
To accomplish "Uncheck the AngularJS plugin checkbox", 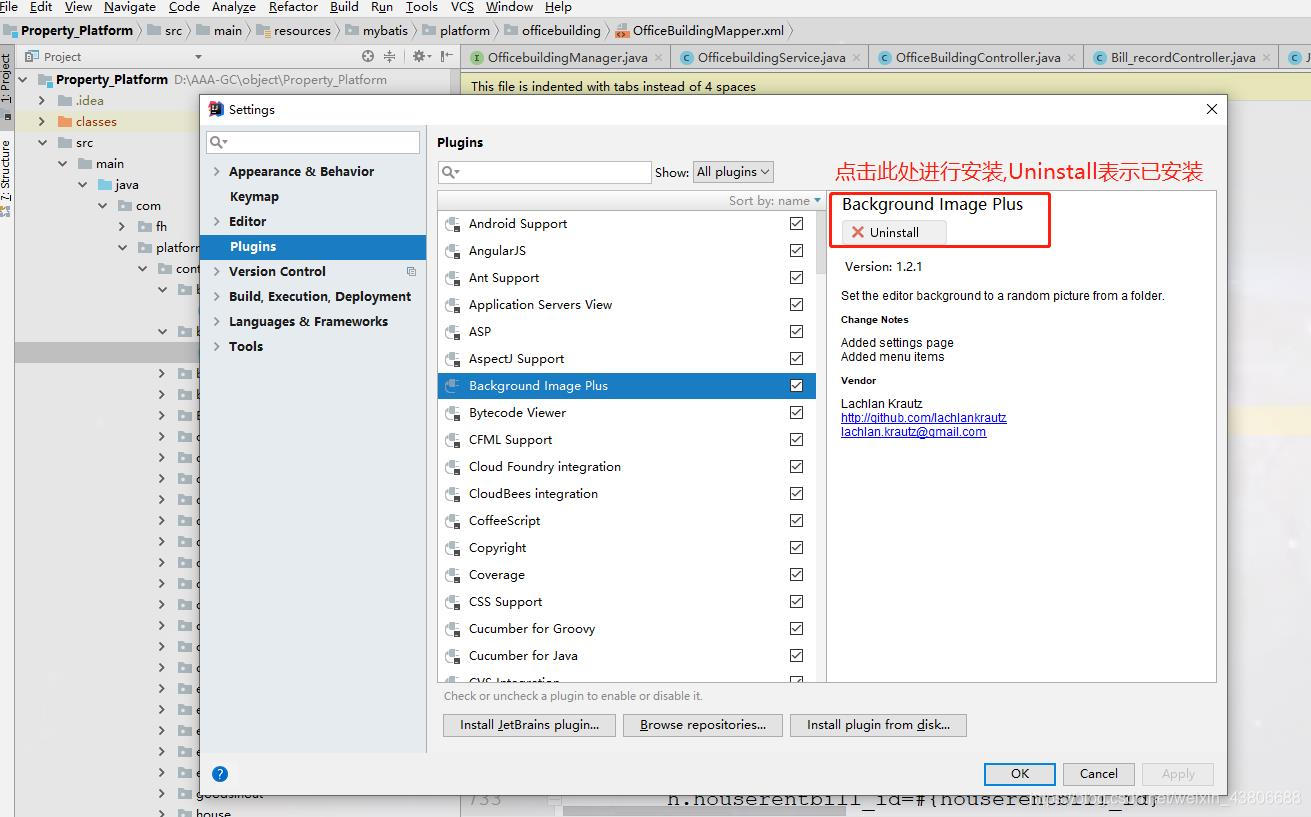I will (796, 251).
